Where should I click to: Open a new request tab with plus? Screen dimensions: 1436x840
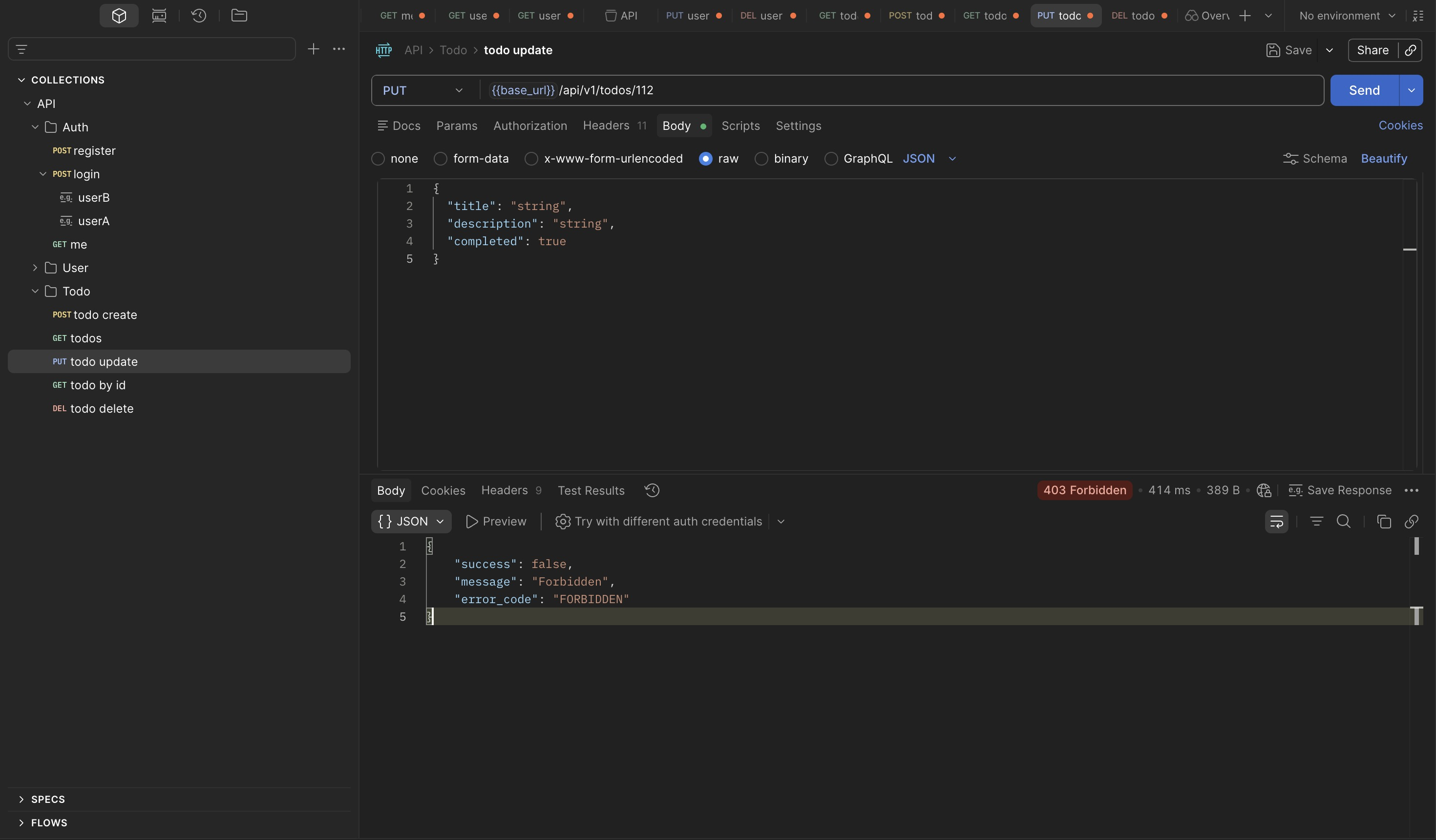pyautogui.click(x=1245, y=16)
